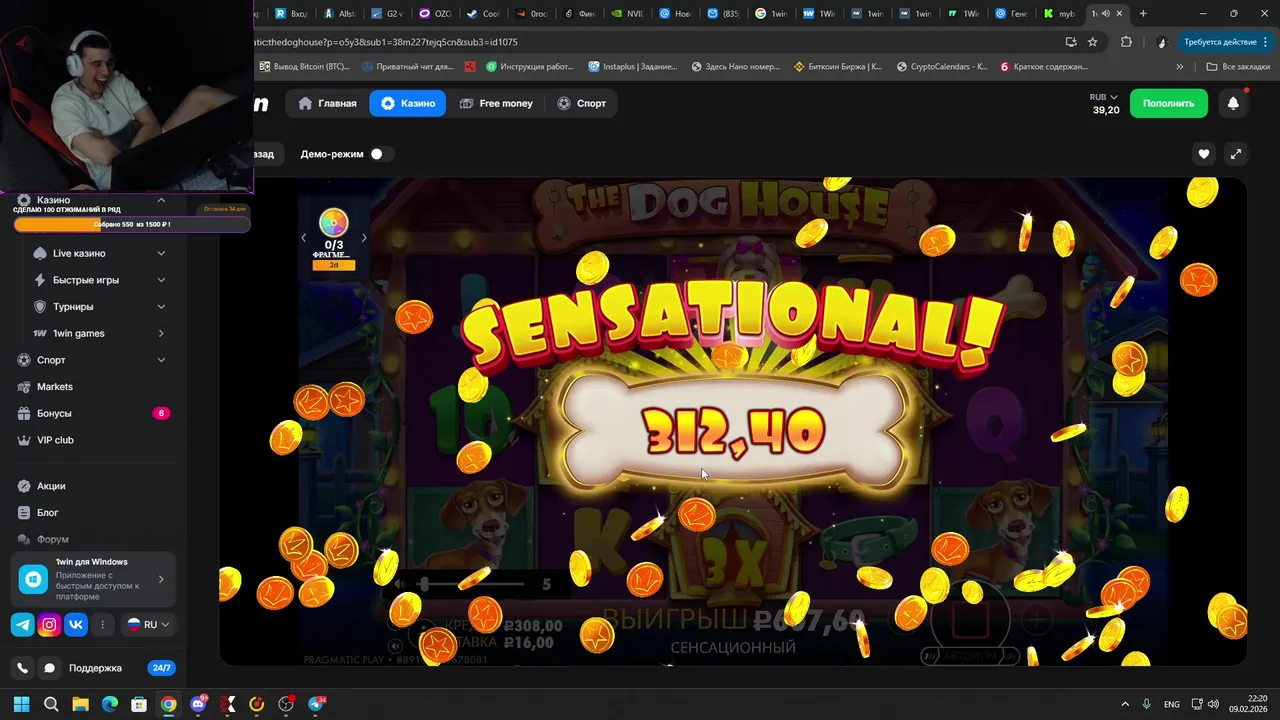This screenshot has width=1280, height=720.
Task: Adjust the in-game volume slider
Action: click(x=472, y=584)
